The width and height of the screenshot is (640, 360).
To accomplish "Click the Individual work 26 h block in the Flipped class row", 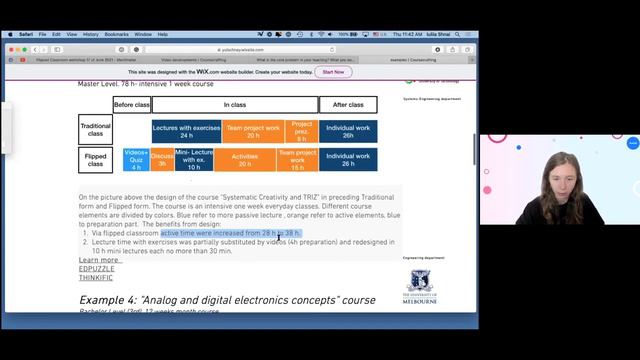I will (348, 160).
